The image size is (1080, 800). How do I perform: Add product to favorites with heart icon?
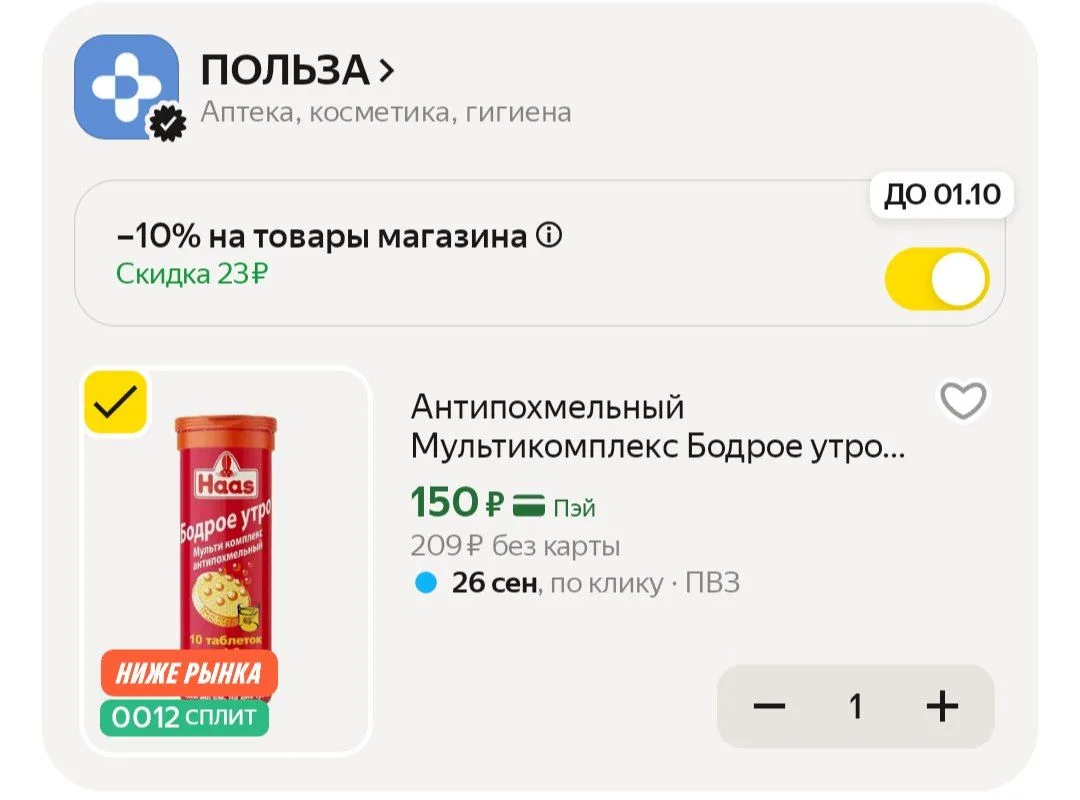tap(964, 400)
